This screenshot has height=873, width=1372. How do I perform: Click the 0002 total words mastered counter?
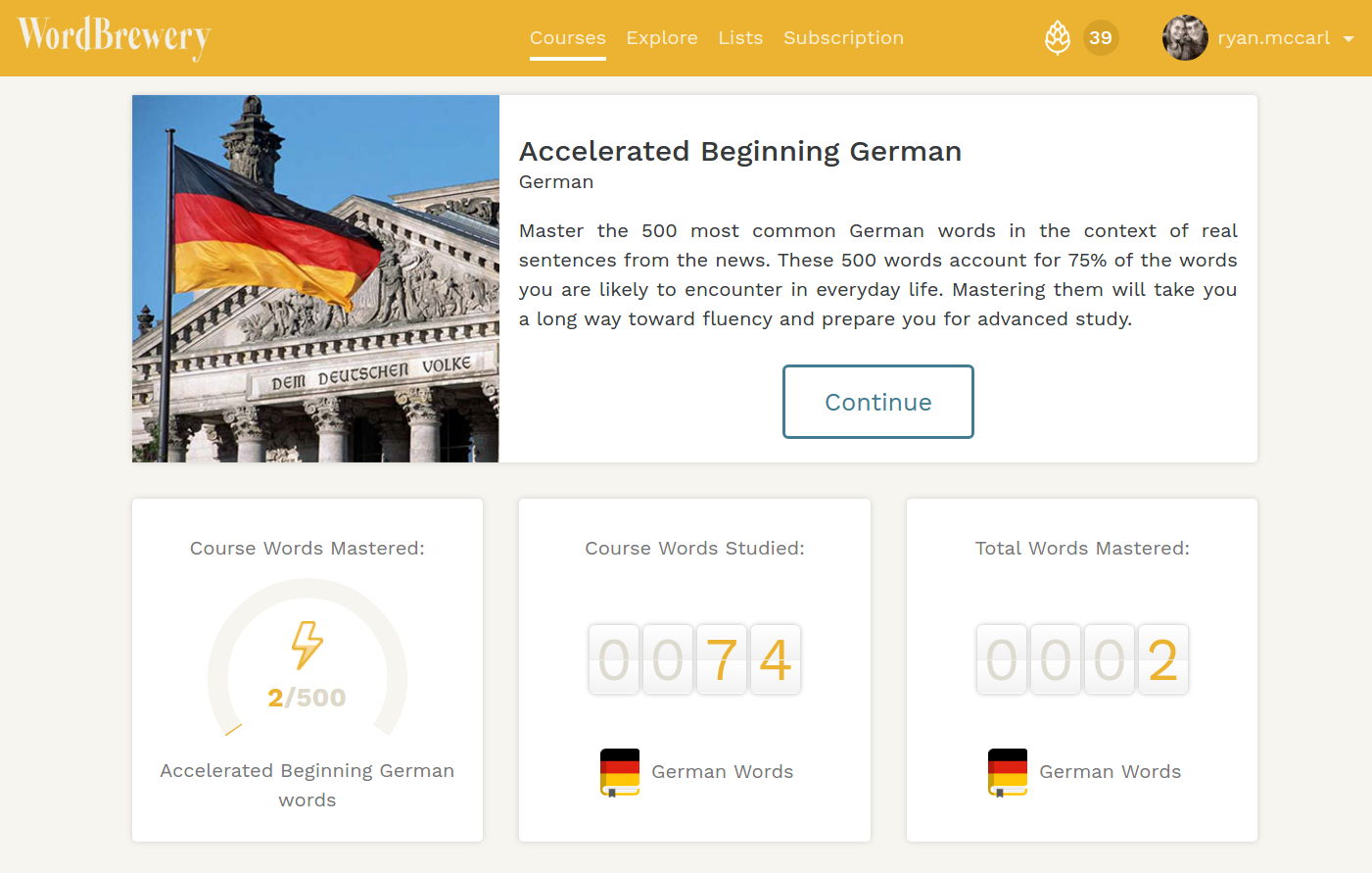coord(1082,659)
